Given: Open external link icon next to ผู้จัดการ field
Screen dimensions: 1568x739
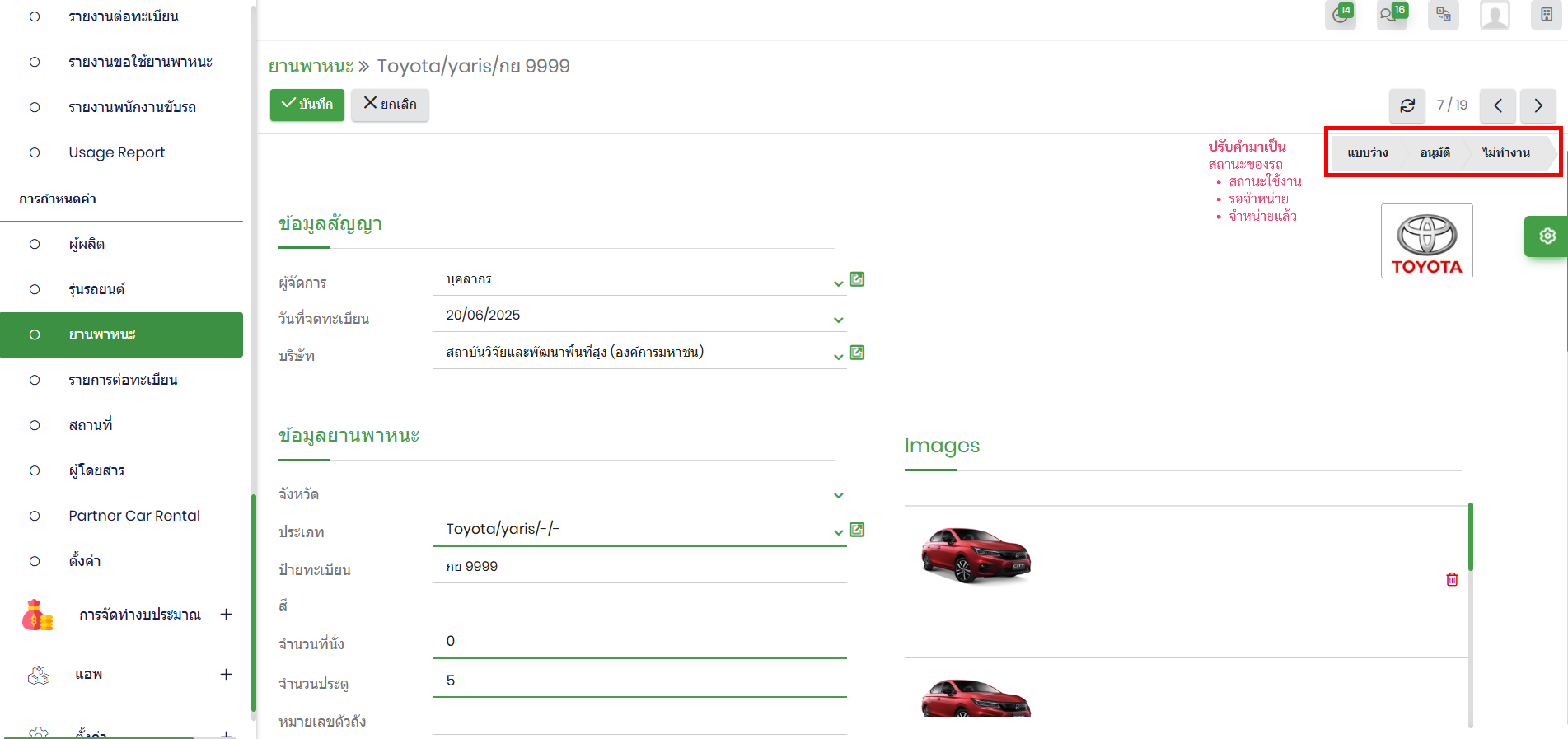Looking at the screenshot, I should pos(857,279).
